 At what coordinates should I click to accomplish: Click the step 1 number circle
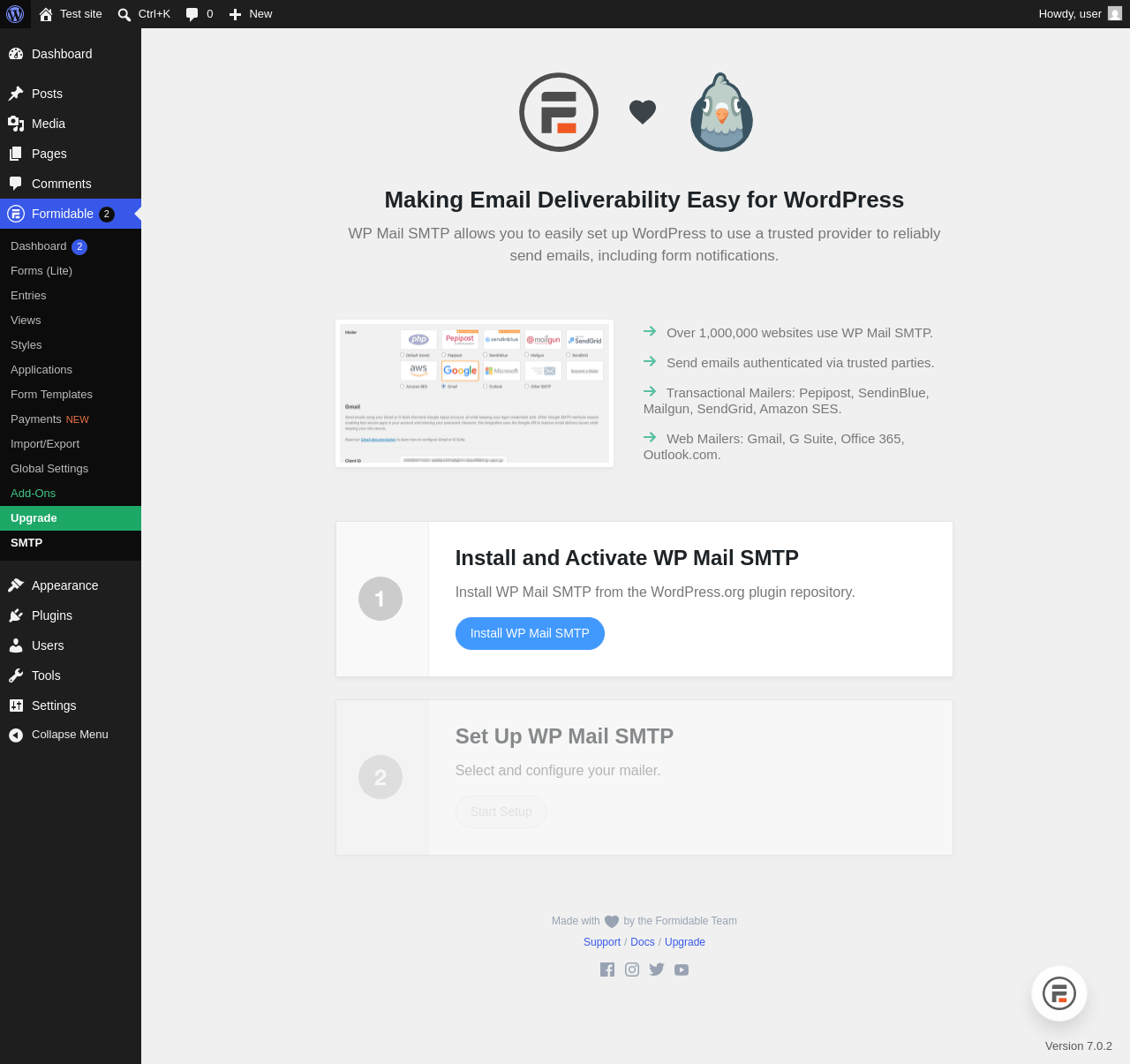pos(380,599)
